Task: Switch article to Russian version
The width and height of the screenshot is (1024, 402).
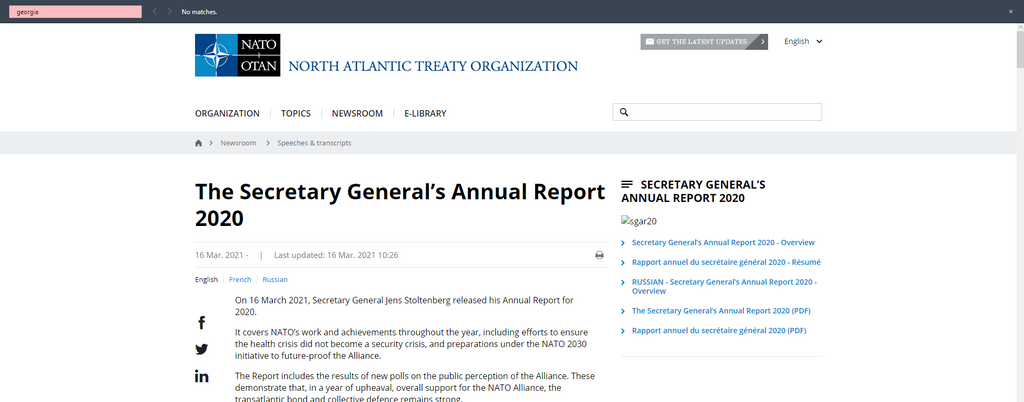Action: (275, 279)
